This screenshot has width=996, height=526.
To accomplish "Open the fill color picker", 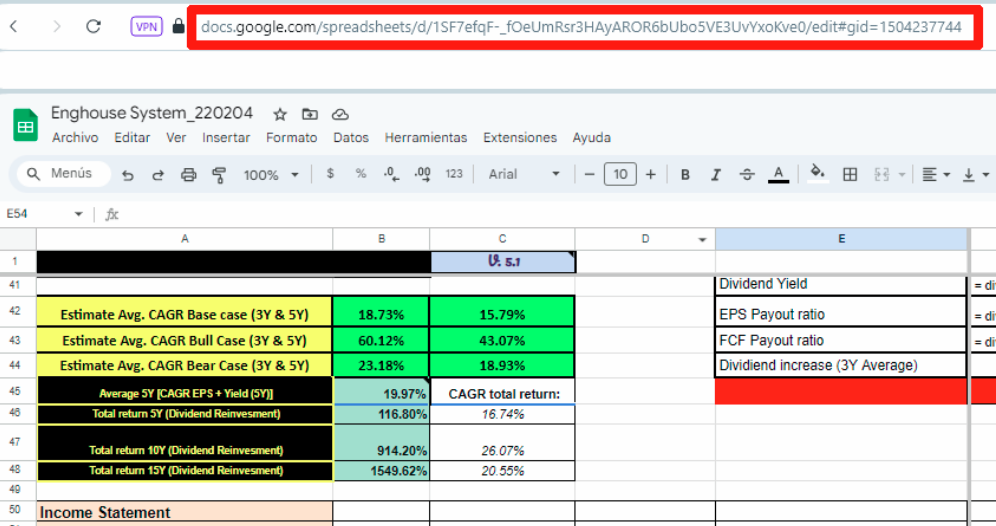I will 818,173.
